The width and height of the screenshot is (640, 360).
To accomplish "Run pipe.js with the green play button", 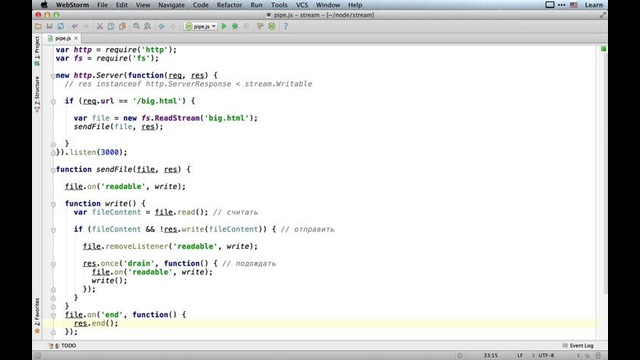I will coord(224,27).
